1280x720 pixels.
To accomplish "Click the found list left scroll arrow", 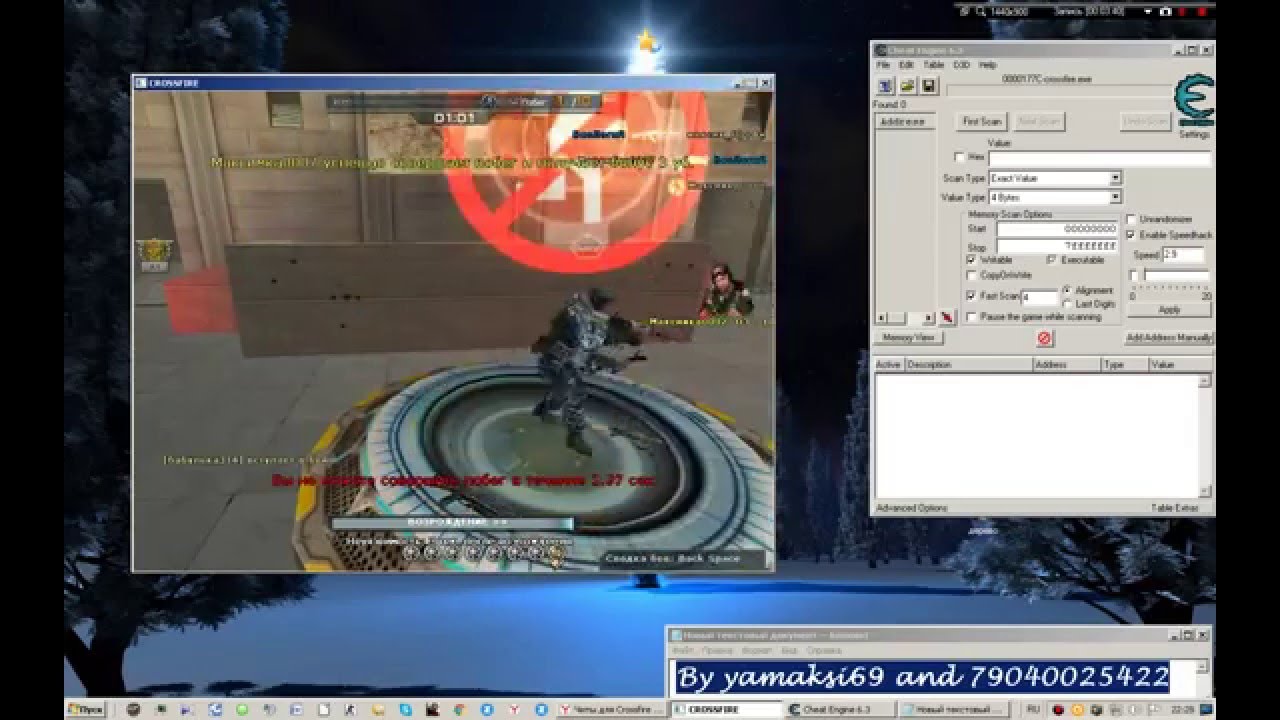I will click(x=881, y=318).
